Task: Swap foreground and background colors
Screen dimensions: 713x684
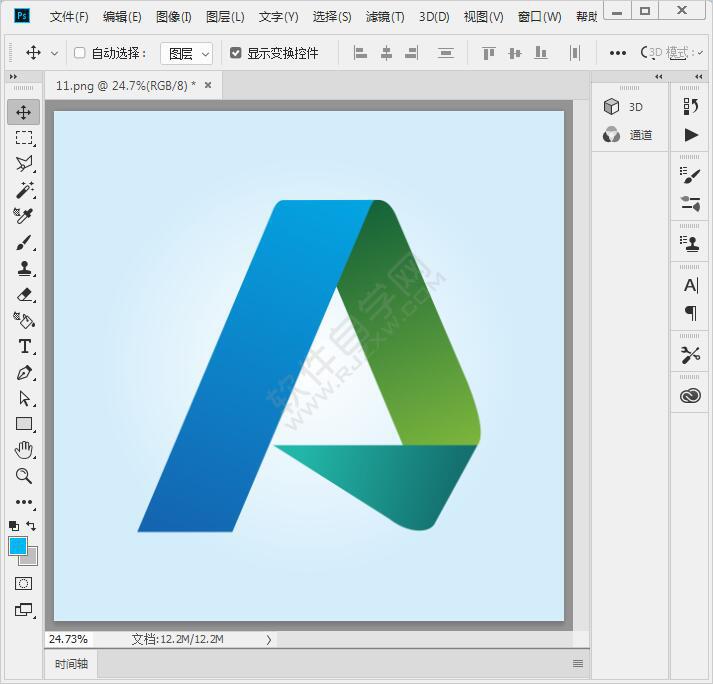Action: click(x=31, y=526)
